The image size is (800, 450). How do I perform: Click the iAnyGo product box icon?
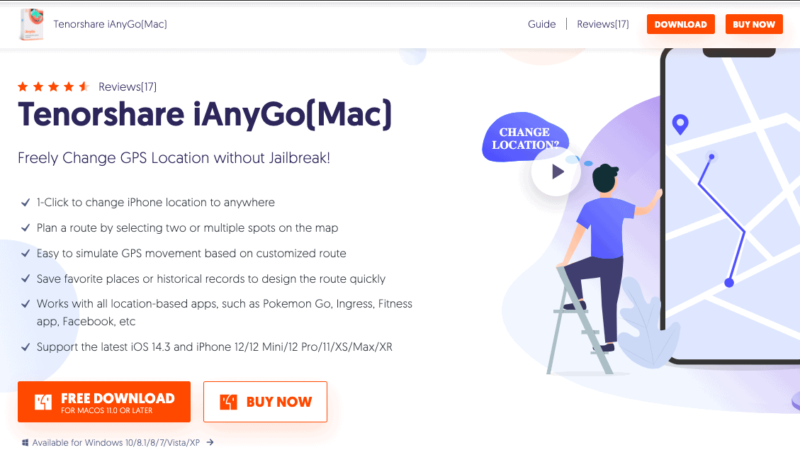31,24
